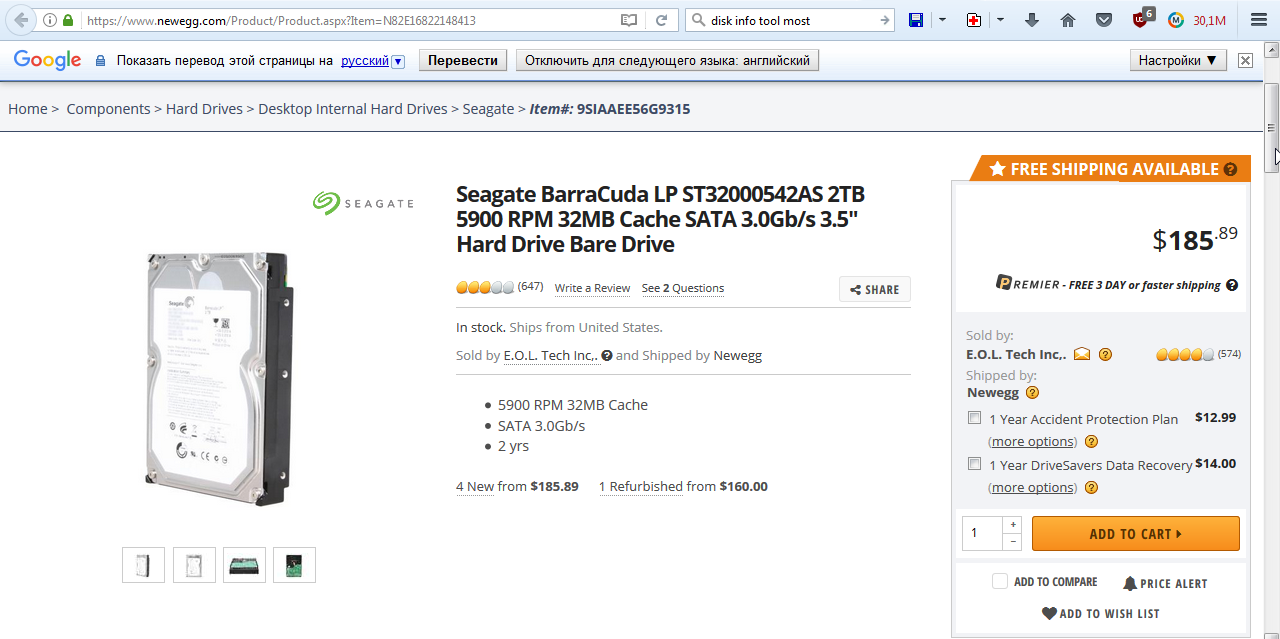Screen dimensions: 1280x639
Task: Click envelope contact seller icon
Action: point(1082,354)
